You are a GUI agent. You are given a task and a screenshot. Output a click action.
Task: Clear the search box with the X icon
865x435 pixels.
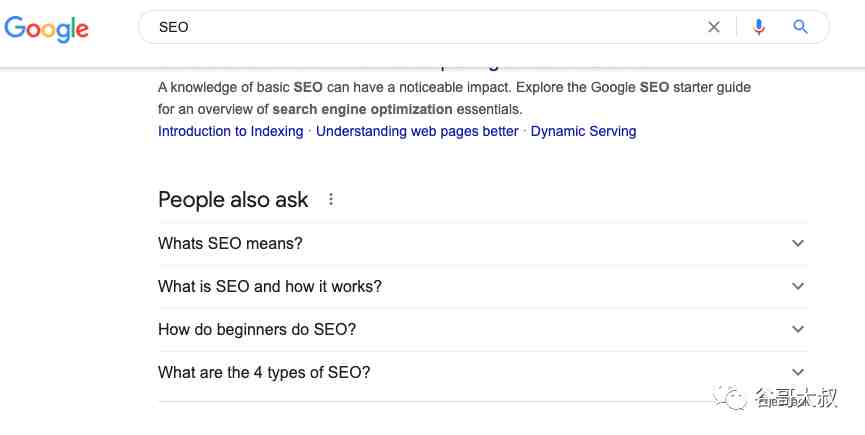pyautogui.click(x=714, y=27)
